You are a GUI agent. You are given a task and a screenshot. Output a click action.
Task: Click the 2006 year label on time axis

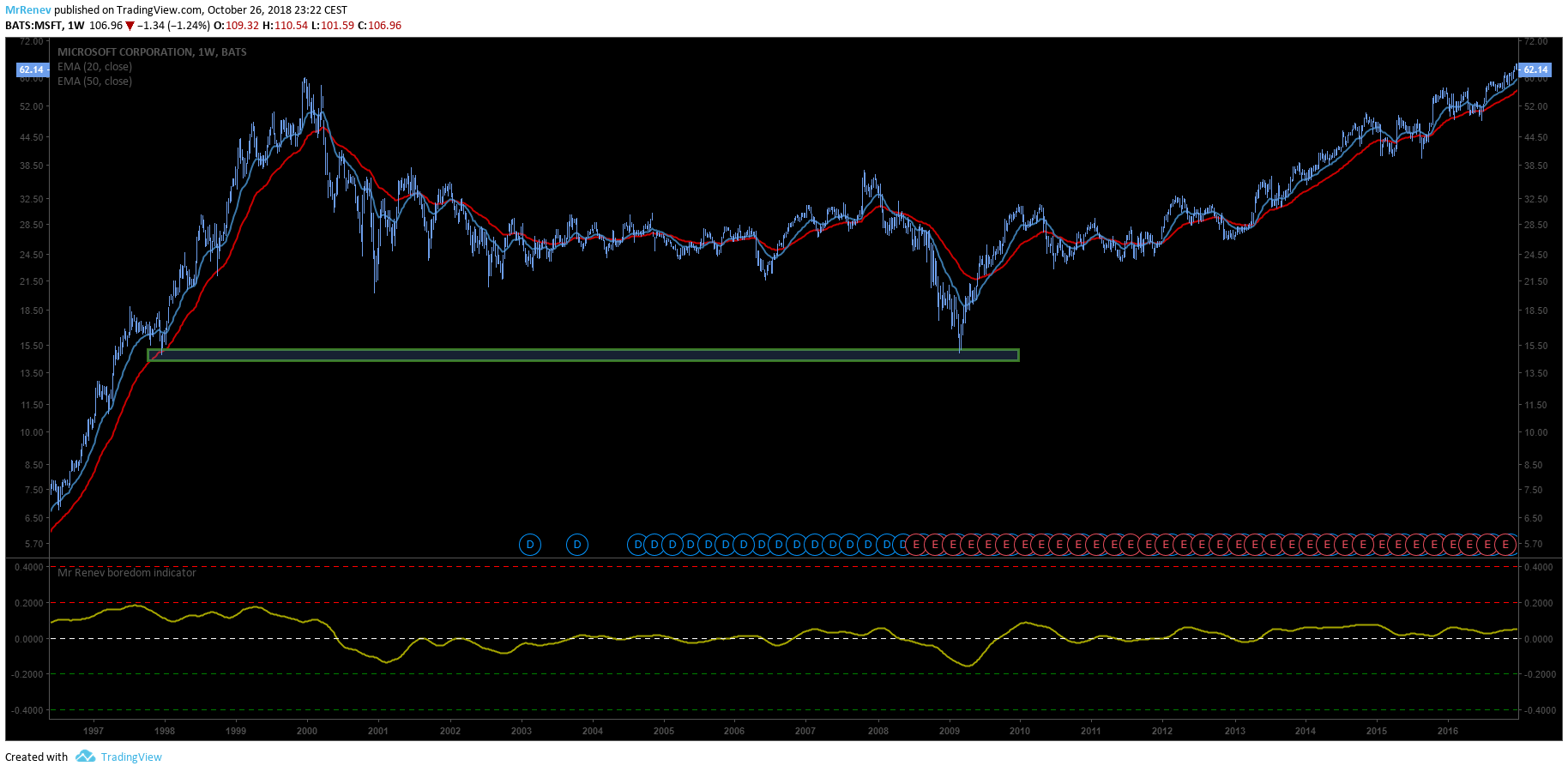[734, 731]
